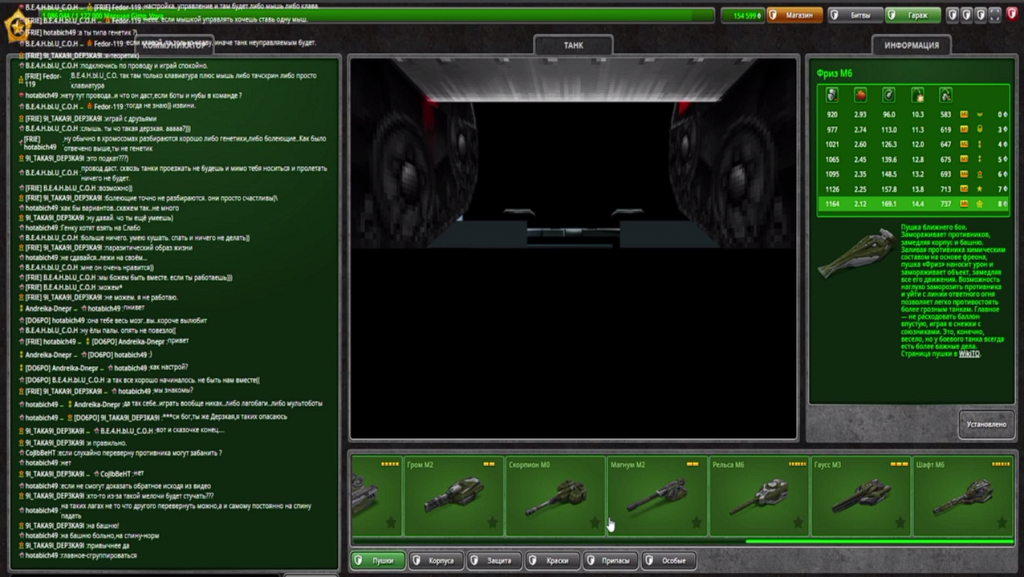Click the green turret list scrollbar
Viewport: 1024px width, 577px height.
tap(879, 541)
